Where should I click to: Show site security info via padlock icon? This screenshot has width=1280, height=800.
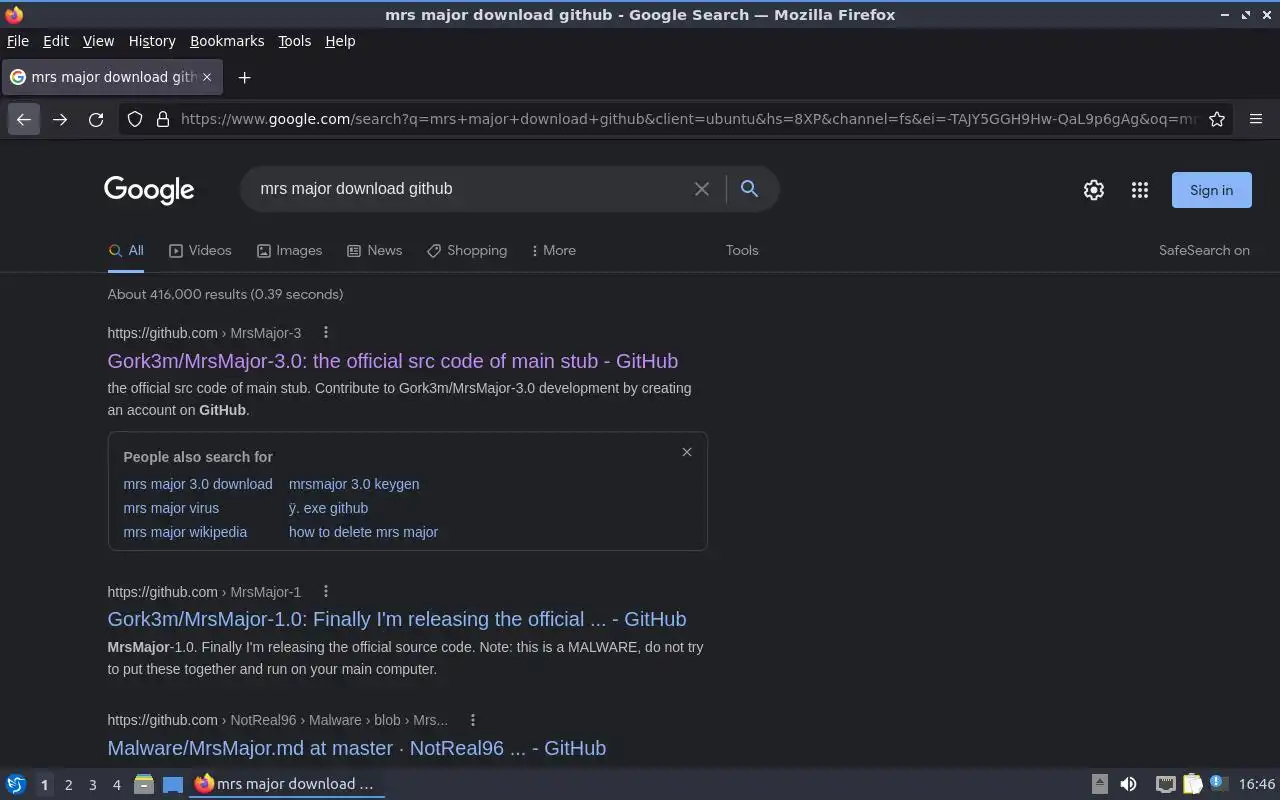[x=163, y=119]
